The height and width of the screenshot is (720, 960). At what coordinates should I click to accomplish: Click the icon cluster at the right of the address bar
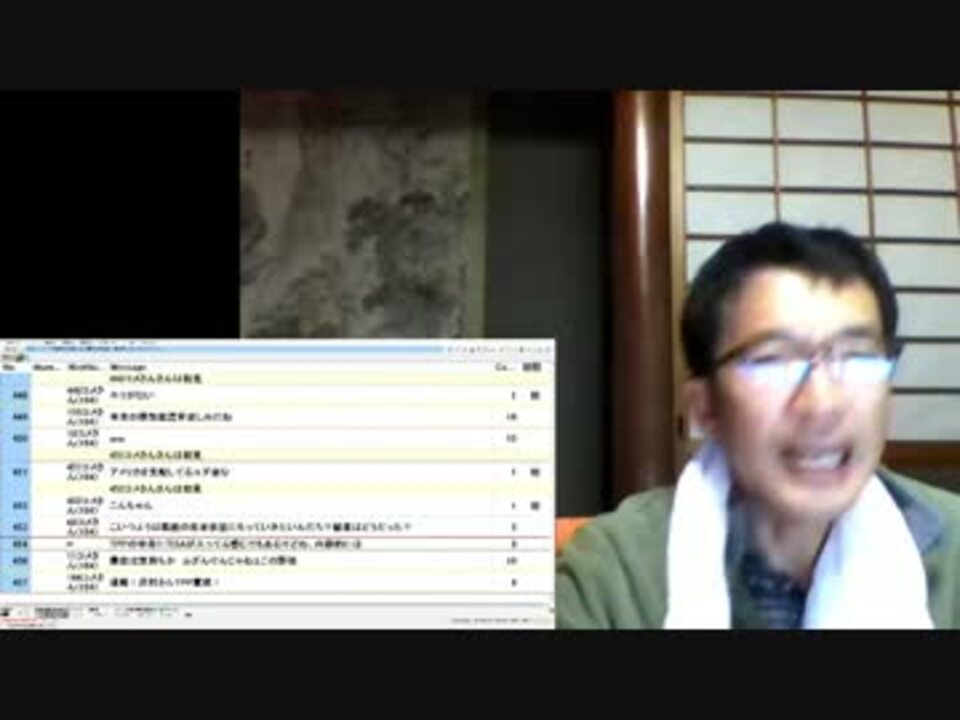point(498,350)
